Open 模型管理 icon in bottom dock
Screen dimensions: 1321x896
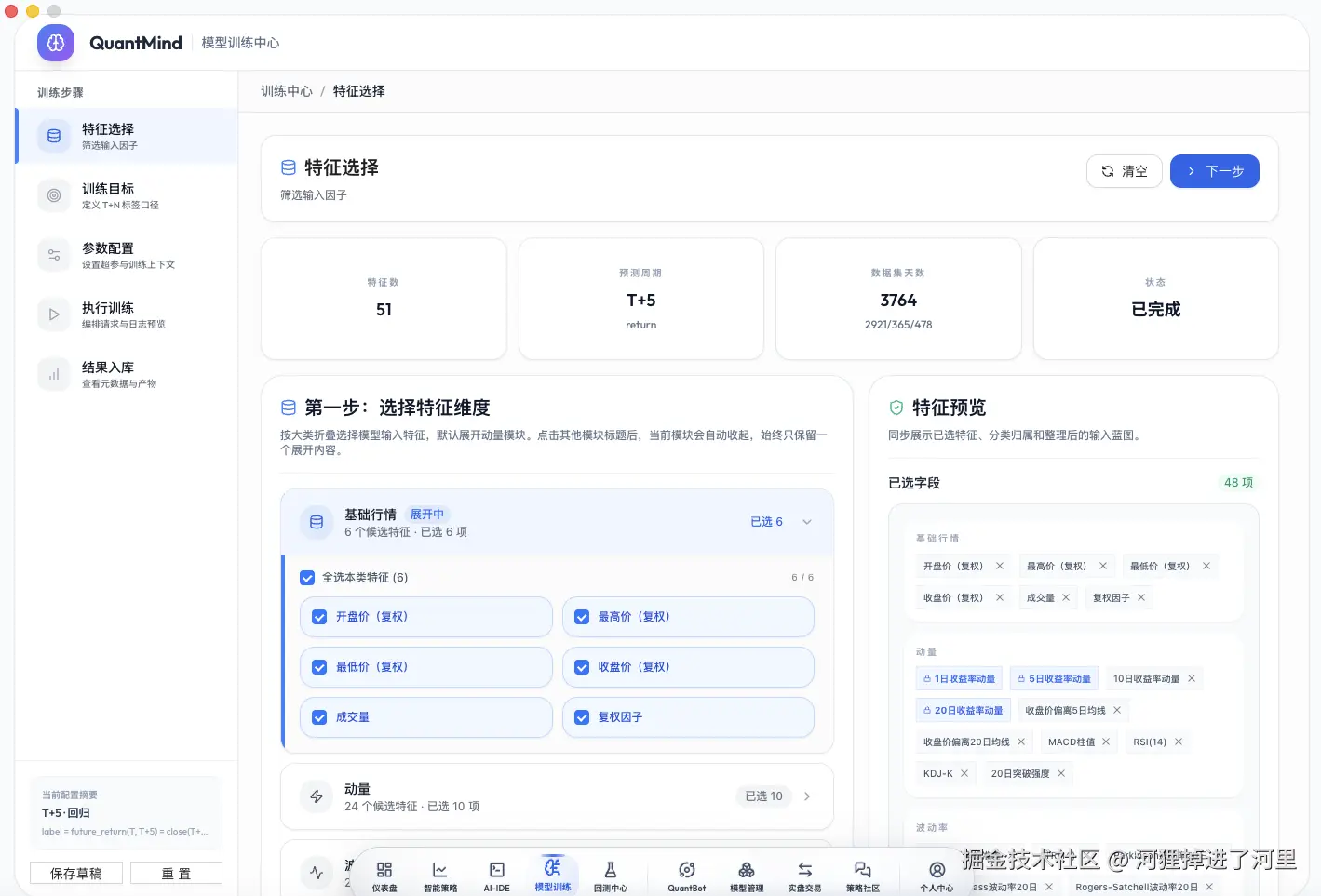click(x=747, y=870)
